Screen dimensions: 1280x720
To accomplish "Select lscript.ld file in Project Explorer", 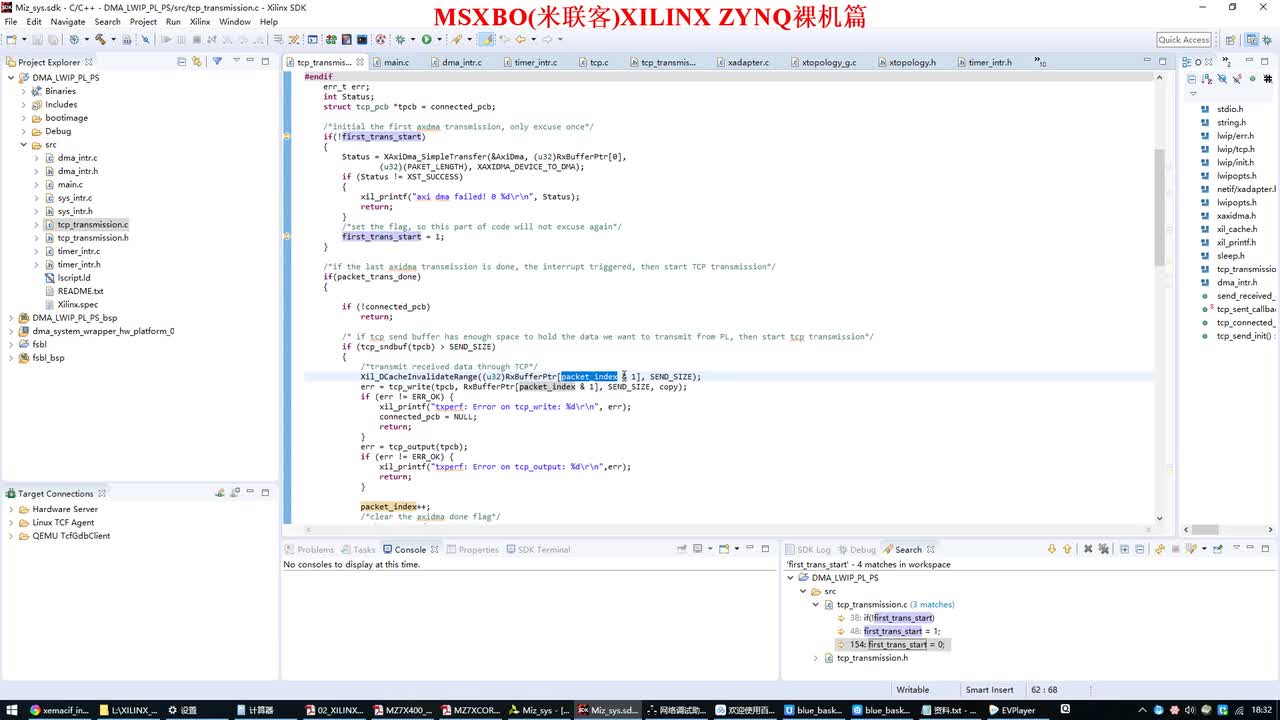I will pos(74,278).
